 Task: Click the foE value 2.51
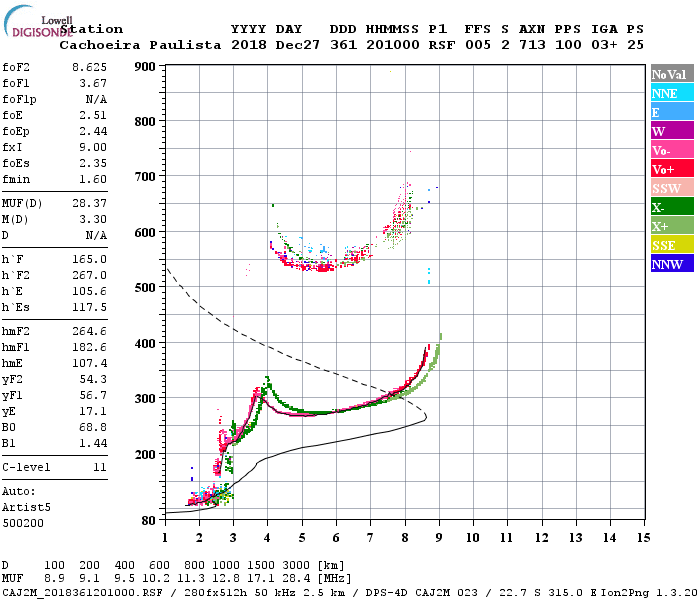click(93, 115)
